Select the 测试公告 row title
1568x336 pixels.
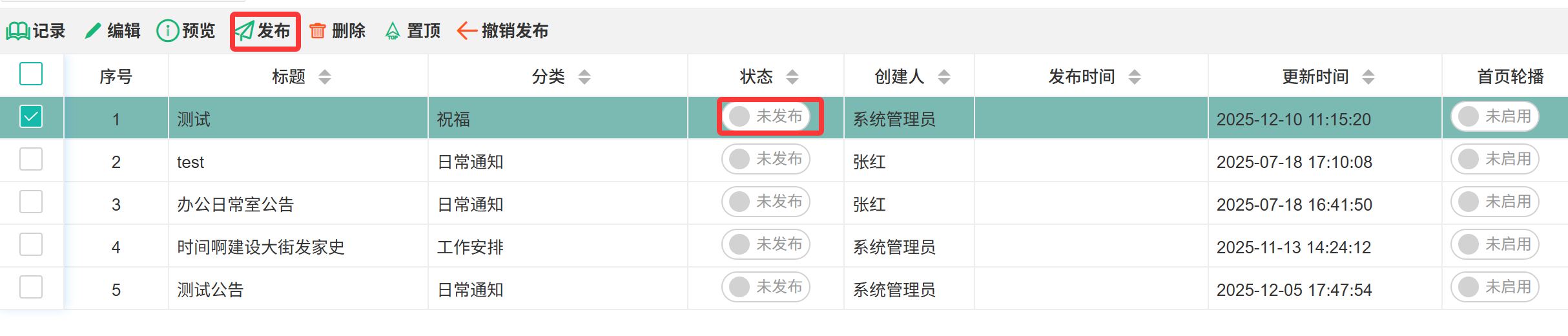click(210, 289)
